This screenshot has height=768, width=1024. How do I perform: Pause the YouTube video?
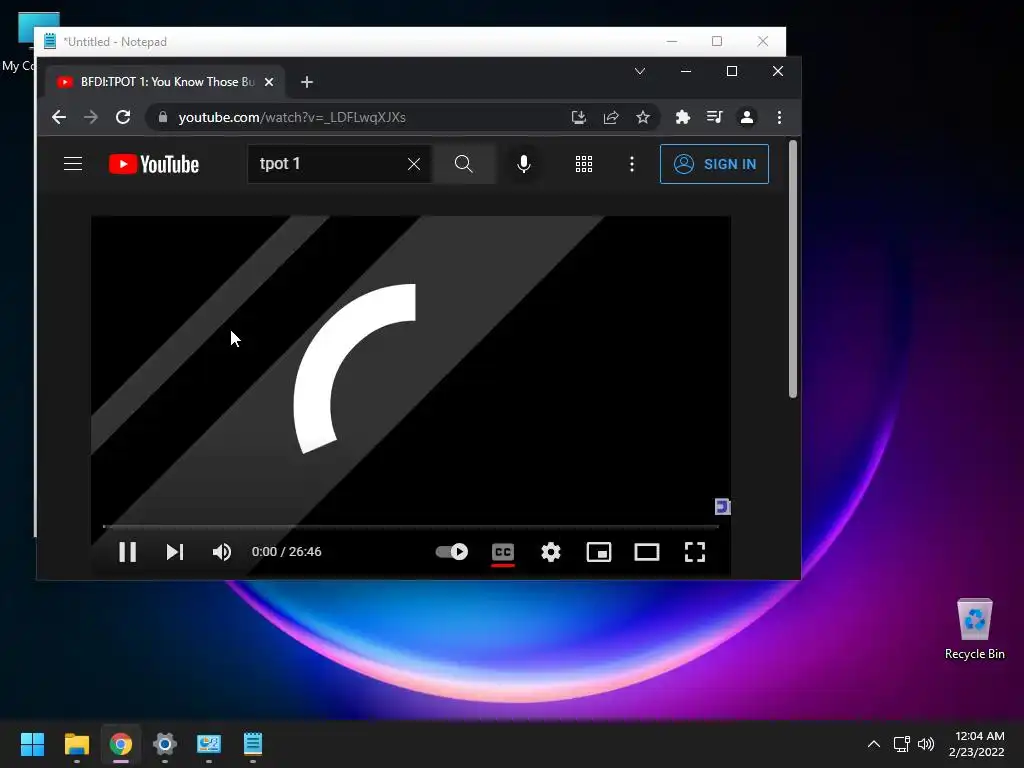tap(127, 552)
